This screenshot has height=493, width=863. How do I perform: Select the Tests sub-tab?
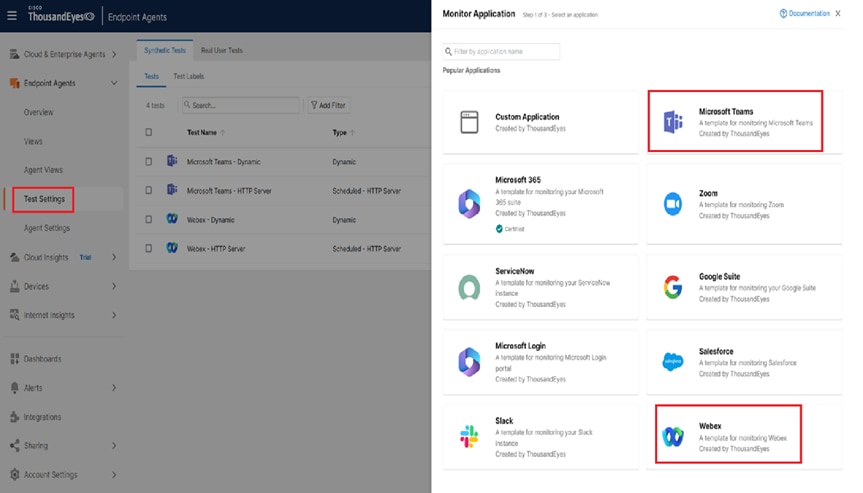tap(151, 76)
